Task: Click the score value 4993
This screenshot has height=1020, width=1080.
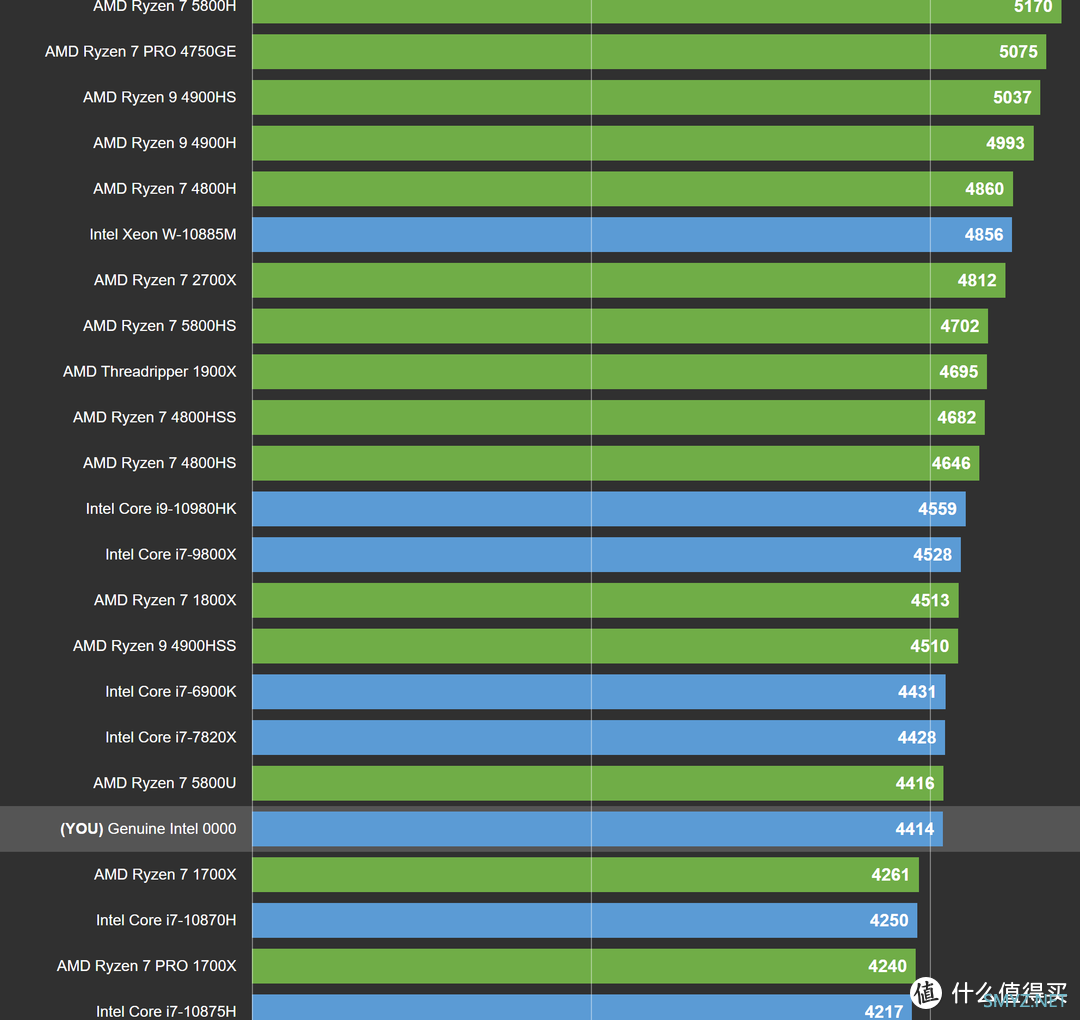Action: click(x=1005, y=143)
